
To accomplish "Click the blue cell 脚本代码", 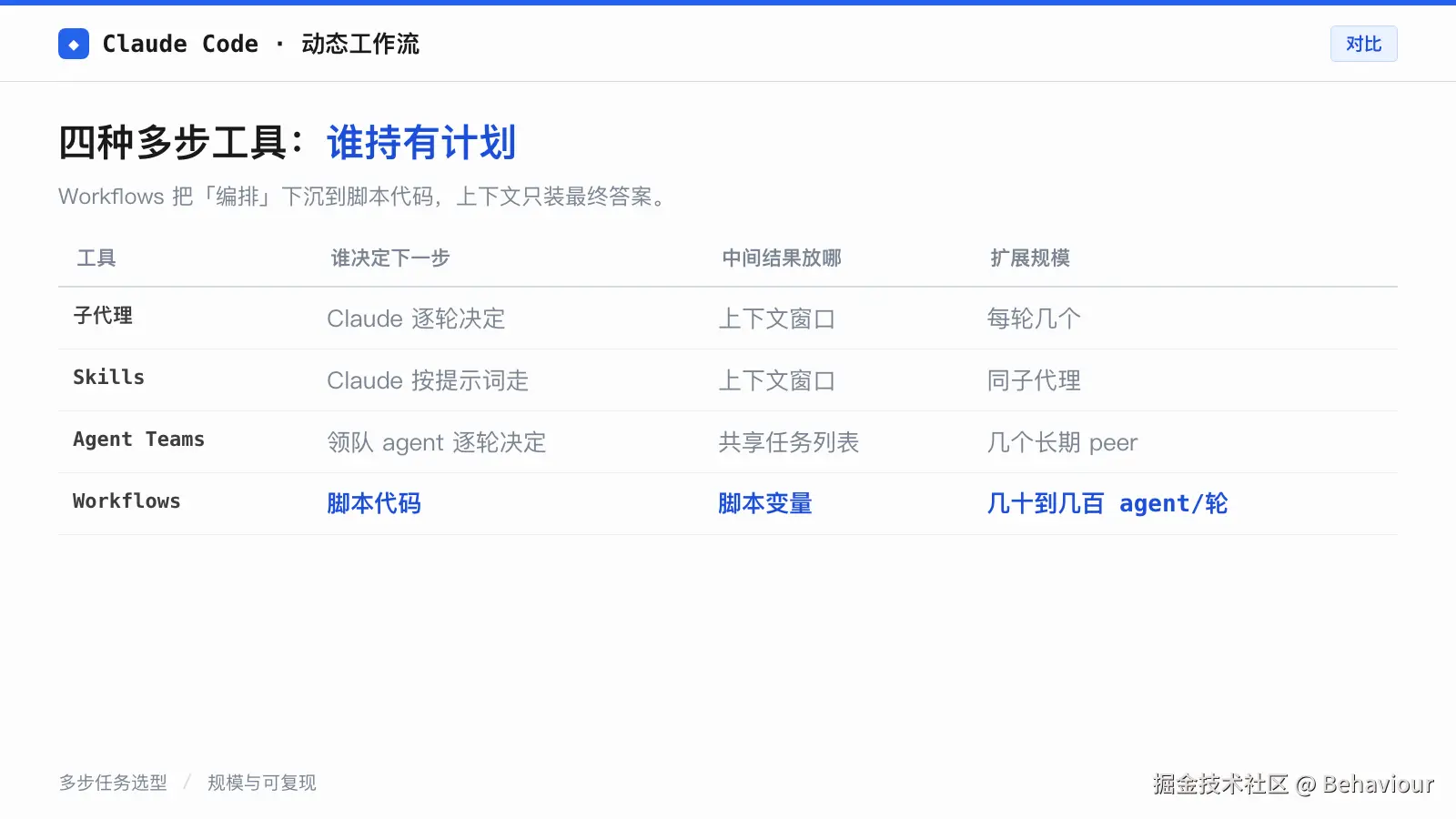I will [x=374, y=503].
